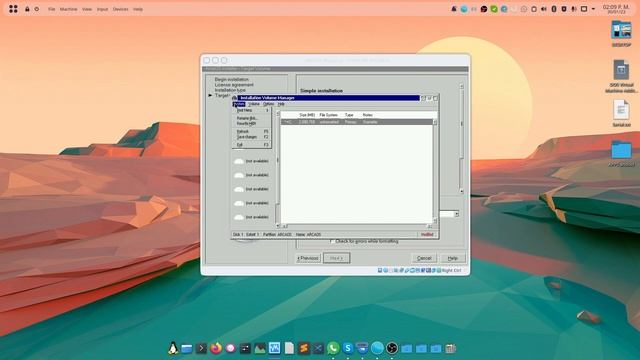
Task: Click the Size (MB) column header
Action: pos(307,115)
